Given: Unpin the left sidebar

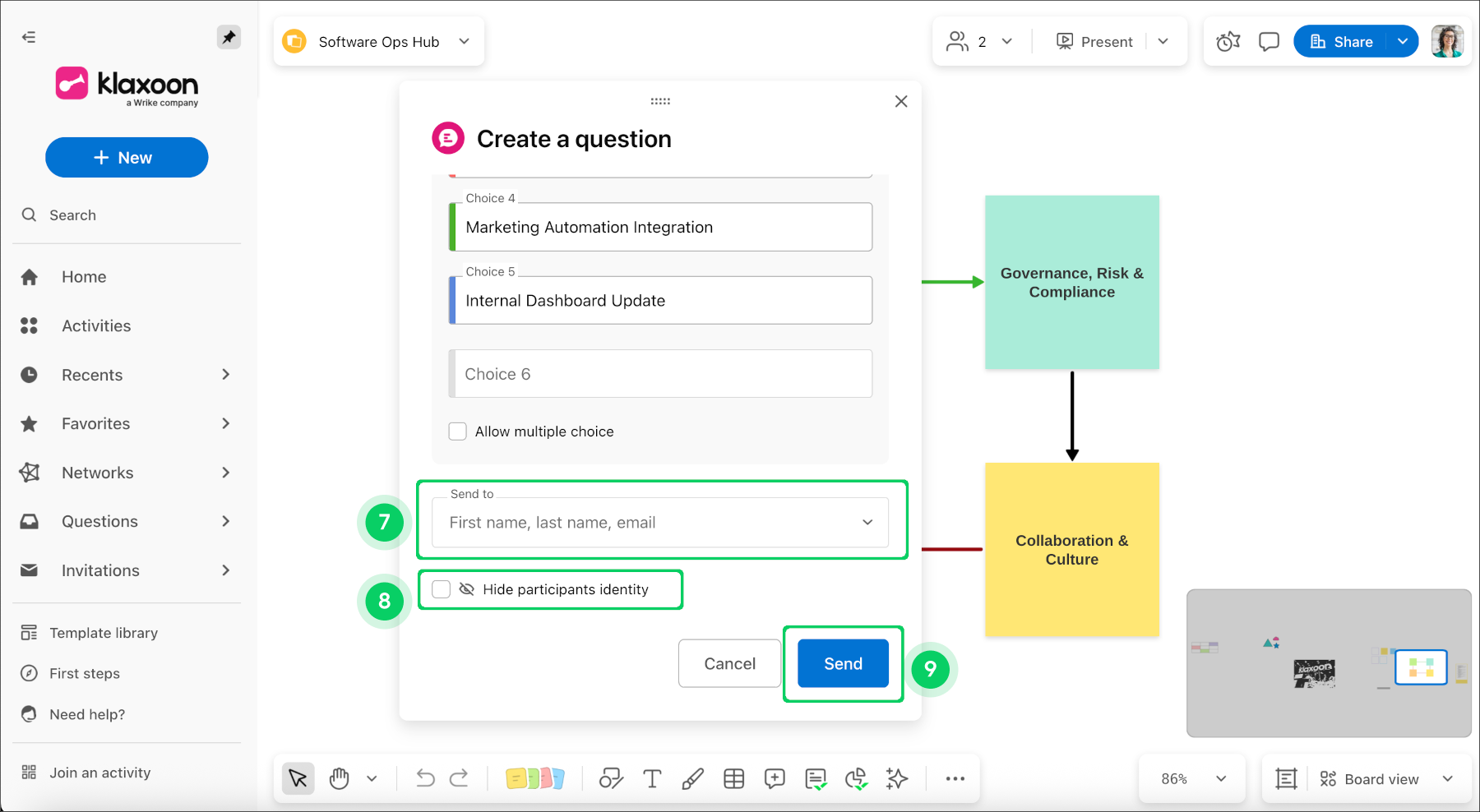Looking at the screenshot, I should click(229, 36).
